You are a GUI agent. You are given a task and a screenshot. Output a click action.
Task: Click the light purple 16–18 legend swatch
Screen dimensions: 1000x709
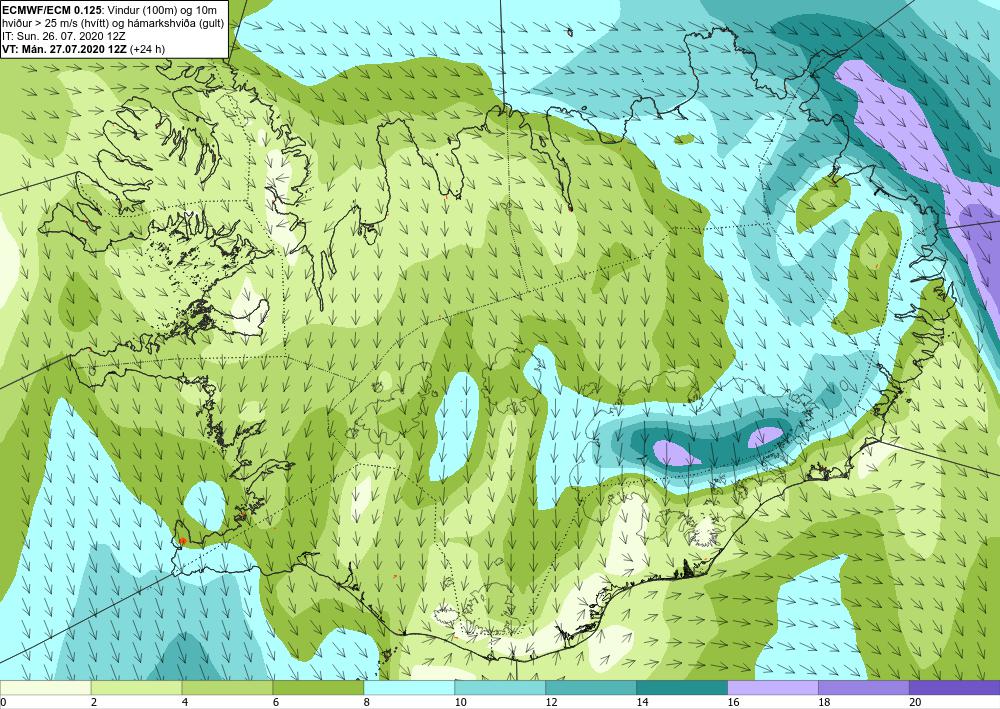(x=772, y=687)
